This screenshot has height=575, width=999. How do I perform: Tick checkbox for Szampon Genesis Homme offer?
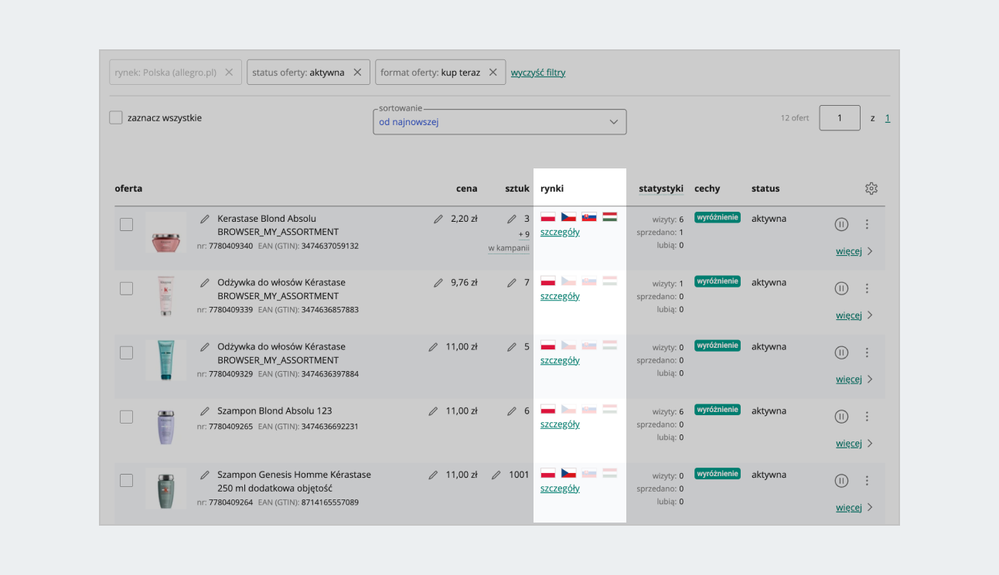pos(126,481)
